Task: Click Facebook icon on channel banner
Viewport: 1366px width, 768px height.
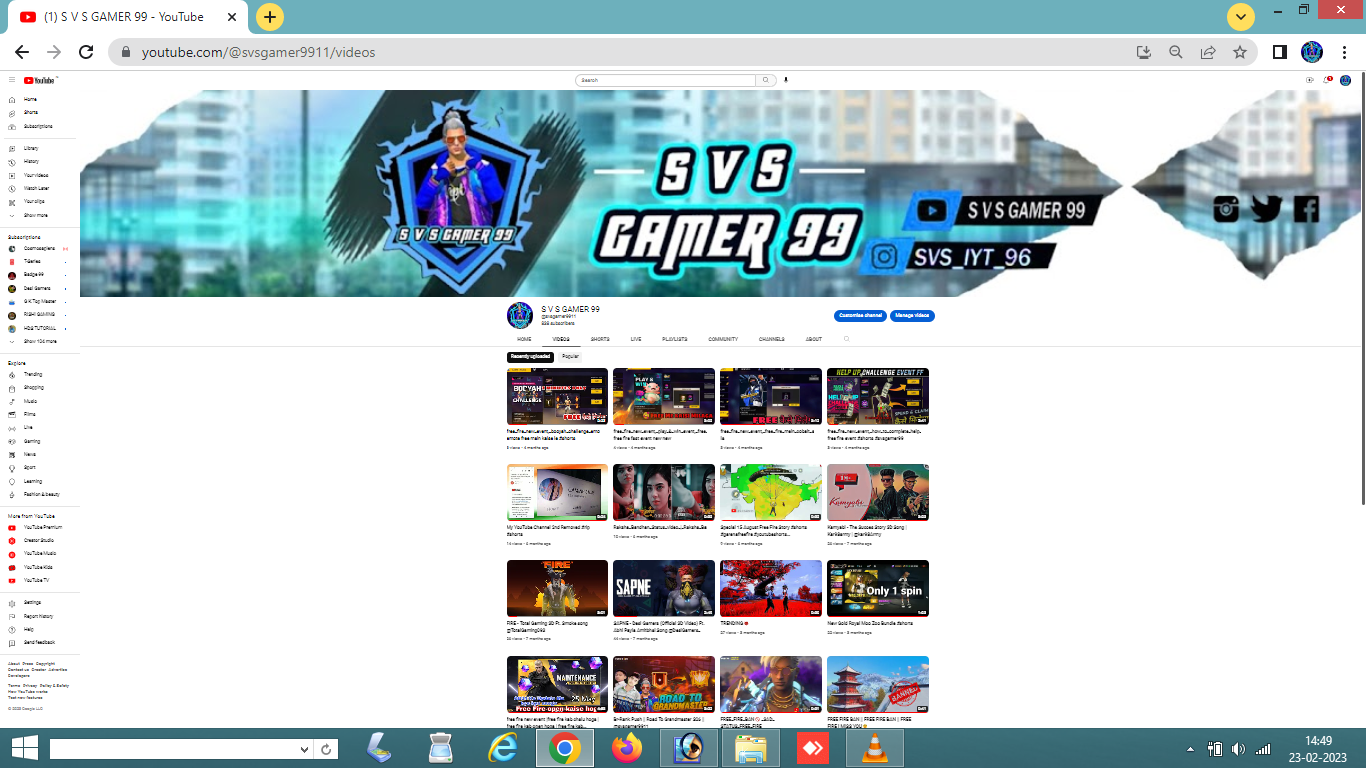Action: (1306, 209)
